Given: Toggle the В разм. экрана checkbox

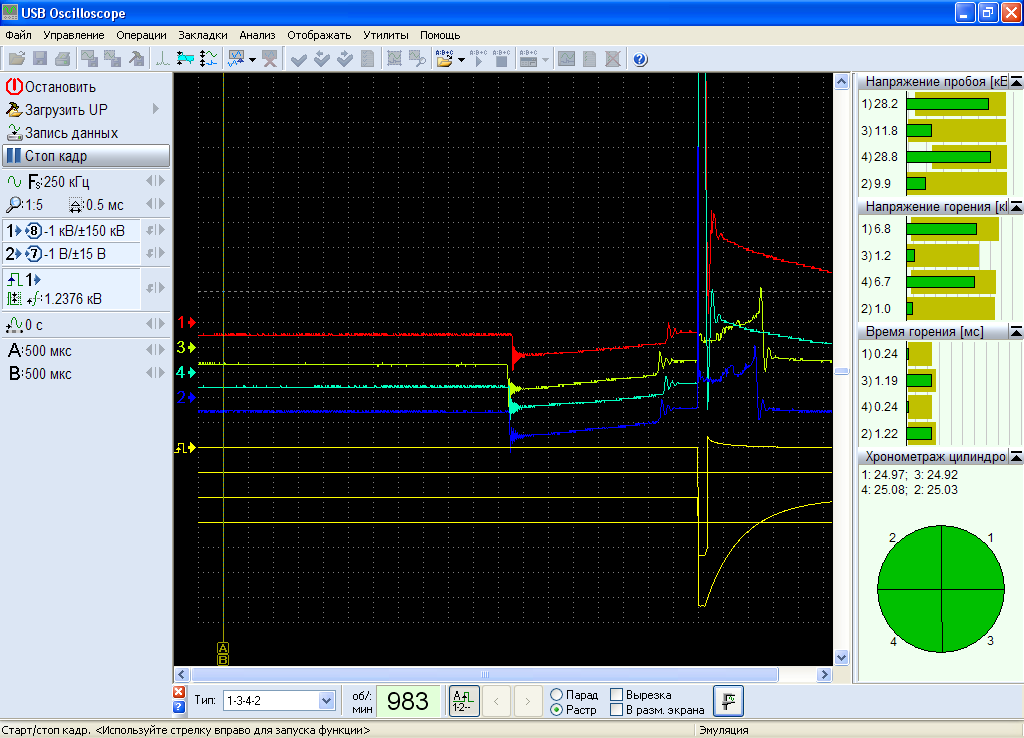Looking at the screenshot, I should tap(617, 710).
